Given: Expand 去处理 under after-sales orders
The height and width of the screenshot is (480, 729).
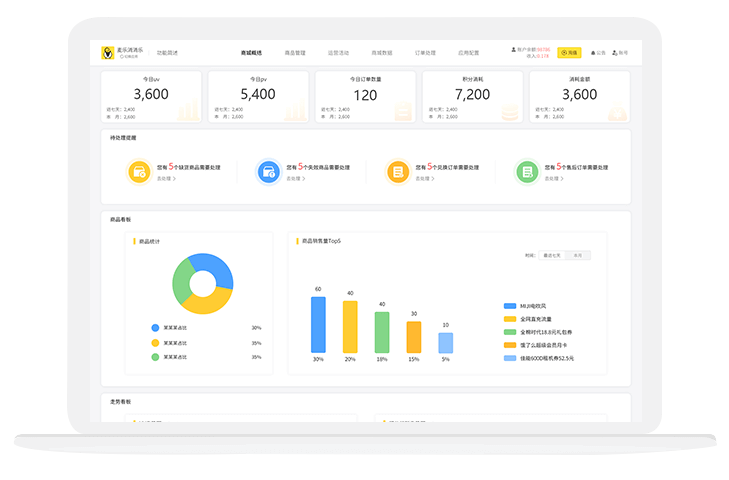Looking at the screenshot, I should point(554,179).
